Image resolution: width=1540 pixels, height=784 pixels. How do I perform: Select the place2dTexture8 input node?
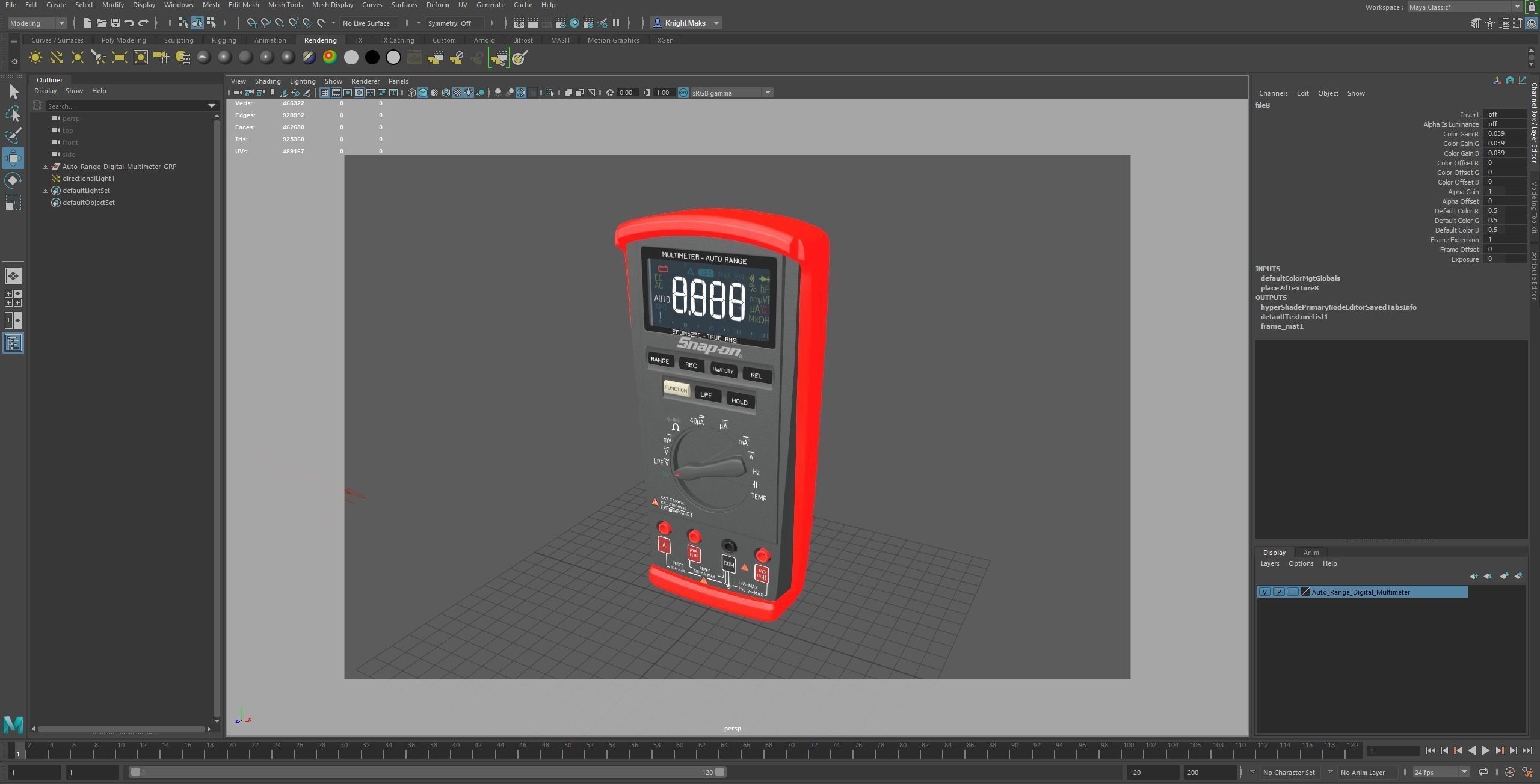coord(1289,288)
